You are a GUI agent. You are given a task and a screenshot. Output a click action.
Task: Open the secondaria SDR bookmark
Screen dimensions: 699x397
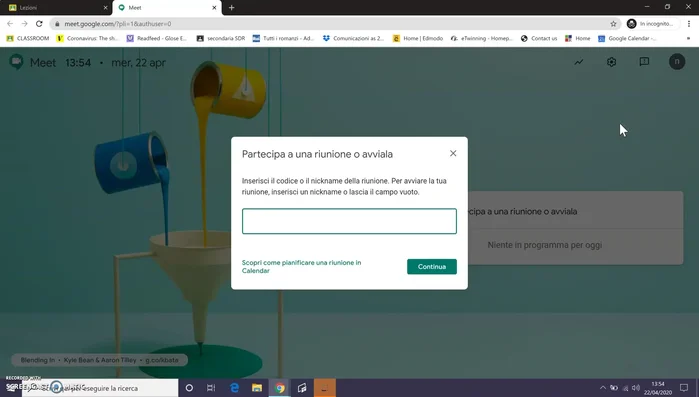[221, 38]
